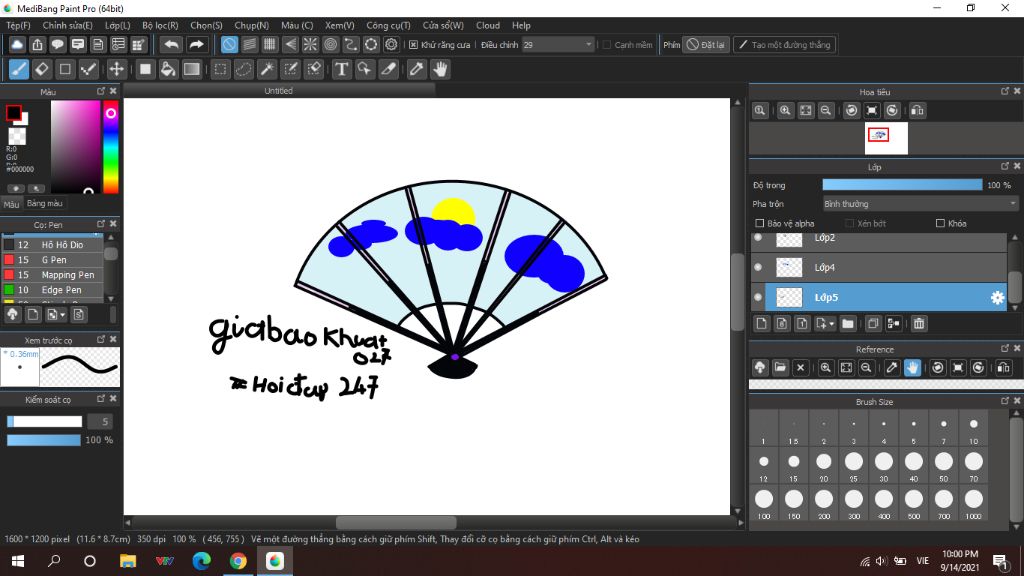This screenshot has height=576, width=1024.
Task: Create a new layer folder
Action: 848,323
